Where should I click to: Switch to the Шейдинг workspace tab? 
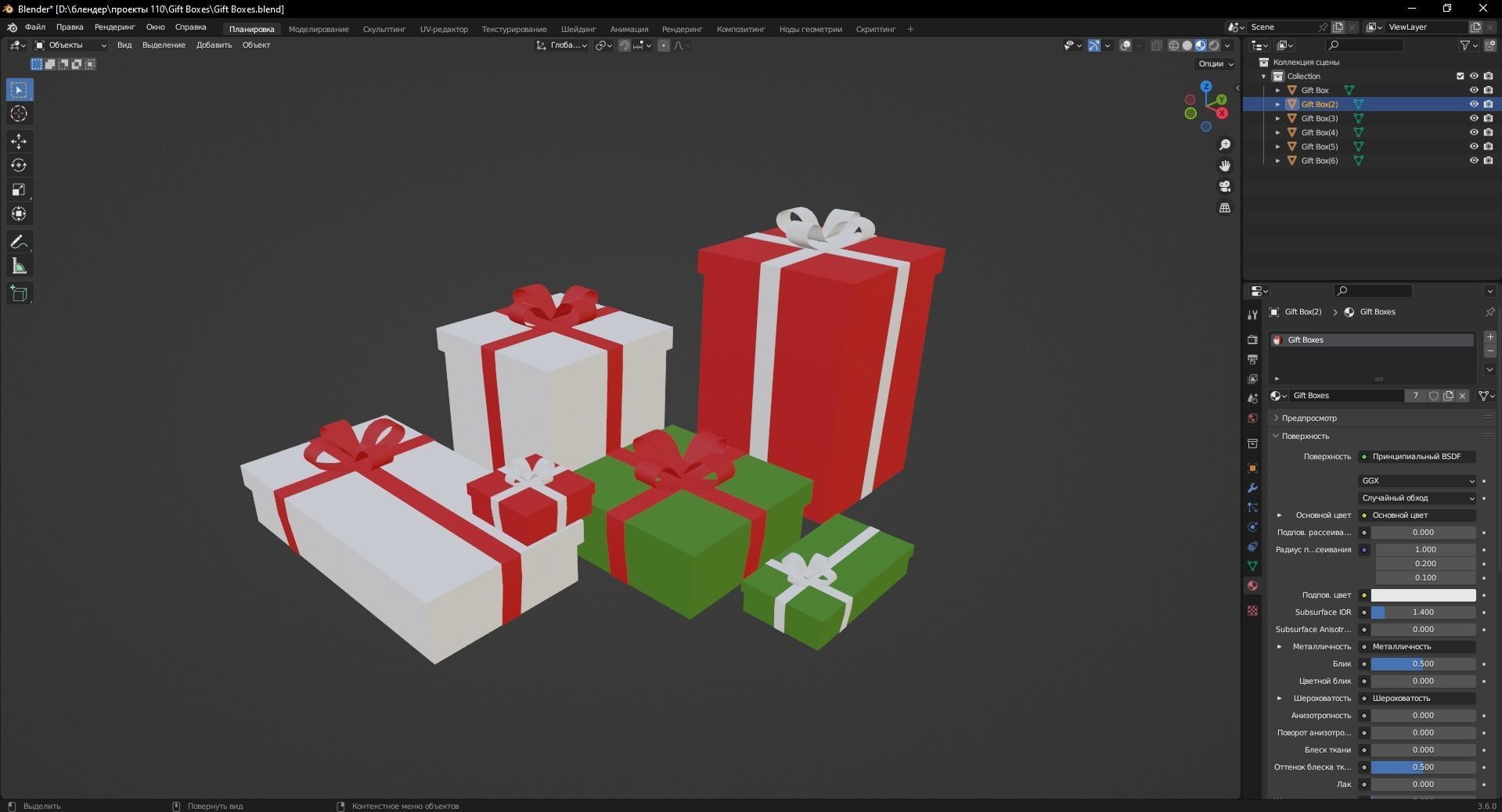pos(578,29)
